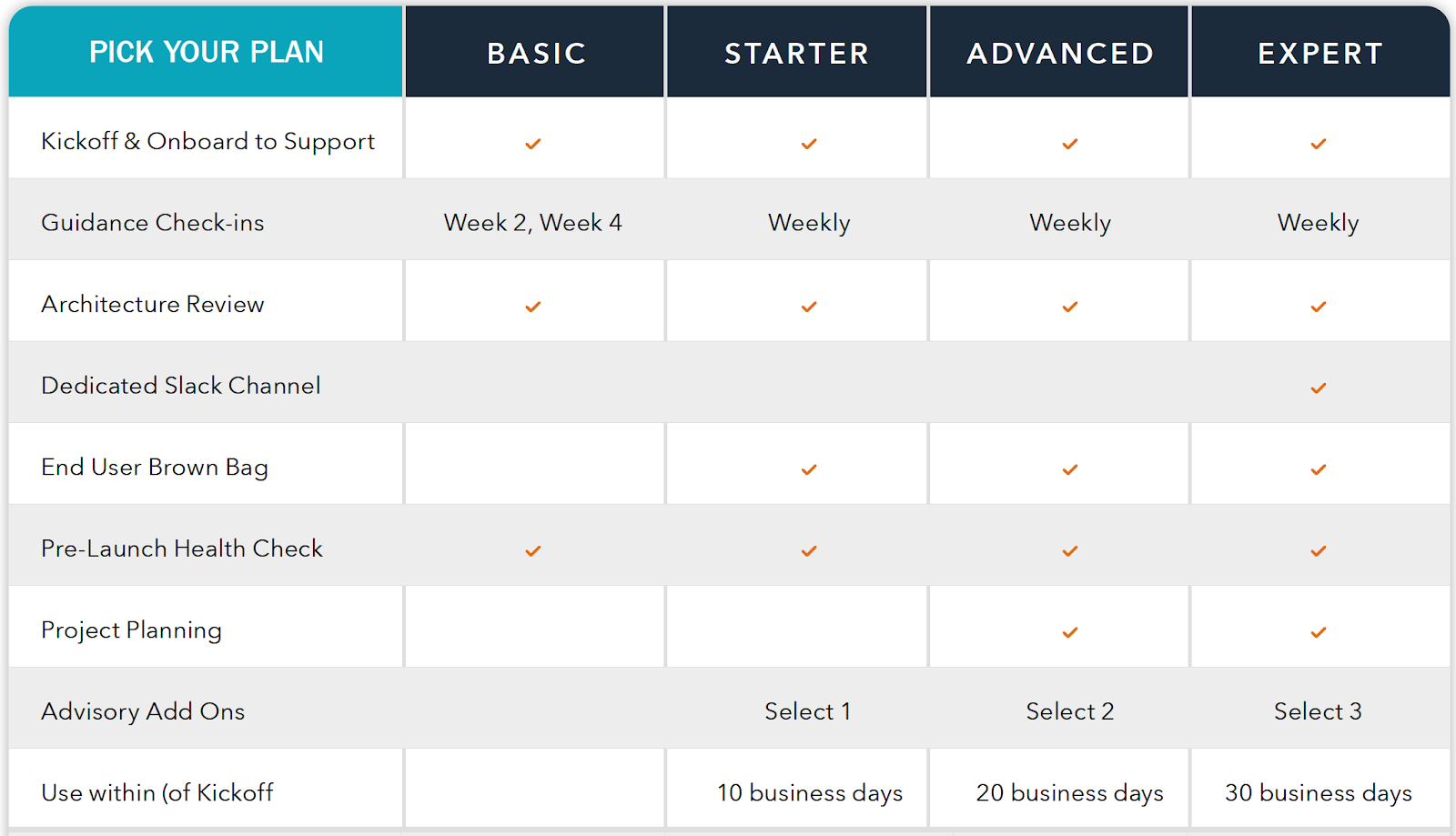1456x836 pixels.
Task: Select the STARTER plan column header
Action: pos(797,52)
